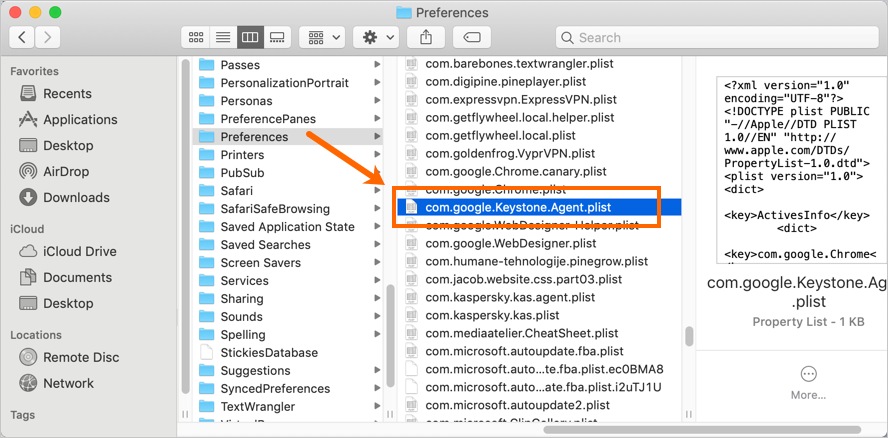The height and width of the screenshot is (438, 888).
Task: Select the SyncedPreferences folder
Action: tap(288, 389)
